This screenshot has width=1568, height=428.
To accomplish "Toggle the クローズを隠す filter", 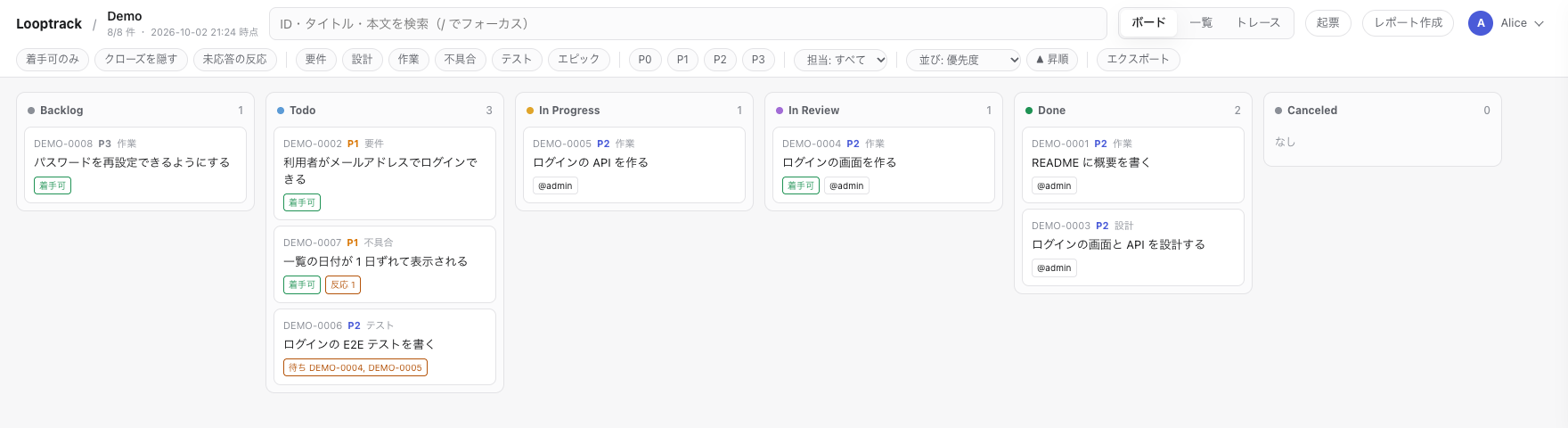I will point(141,60).
